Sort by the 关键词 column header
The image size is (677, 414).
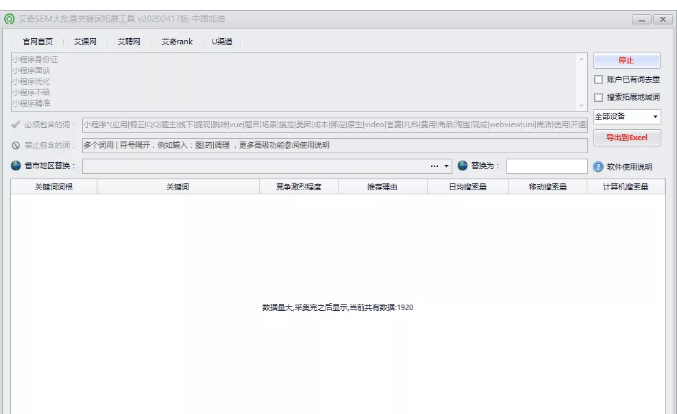tap(178, 186)
